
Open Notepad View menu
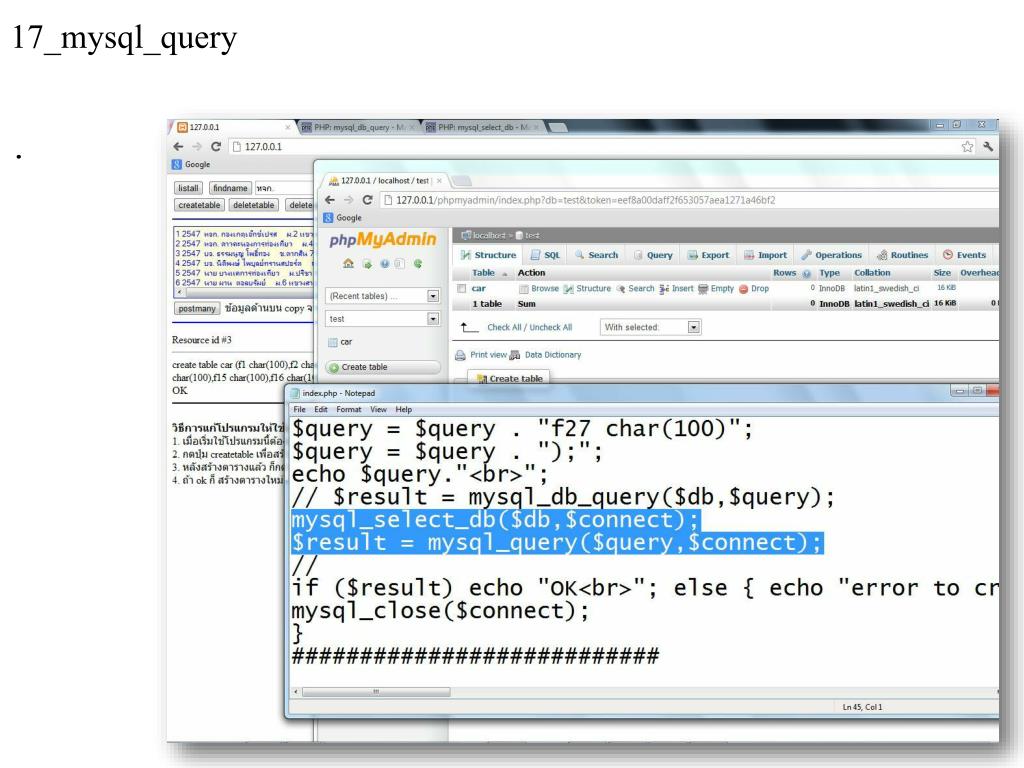coord(379,409)
